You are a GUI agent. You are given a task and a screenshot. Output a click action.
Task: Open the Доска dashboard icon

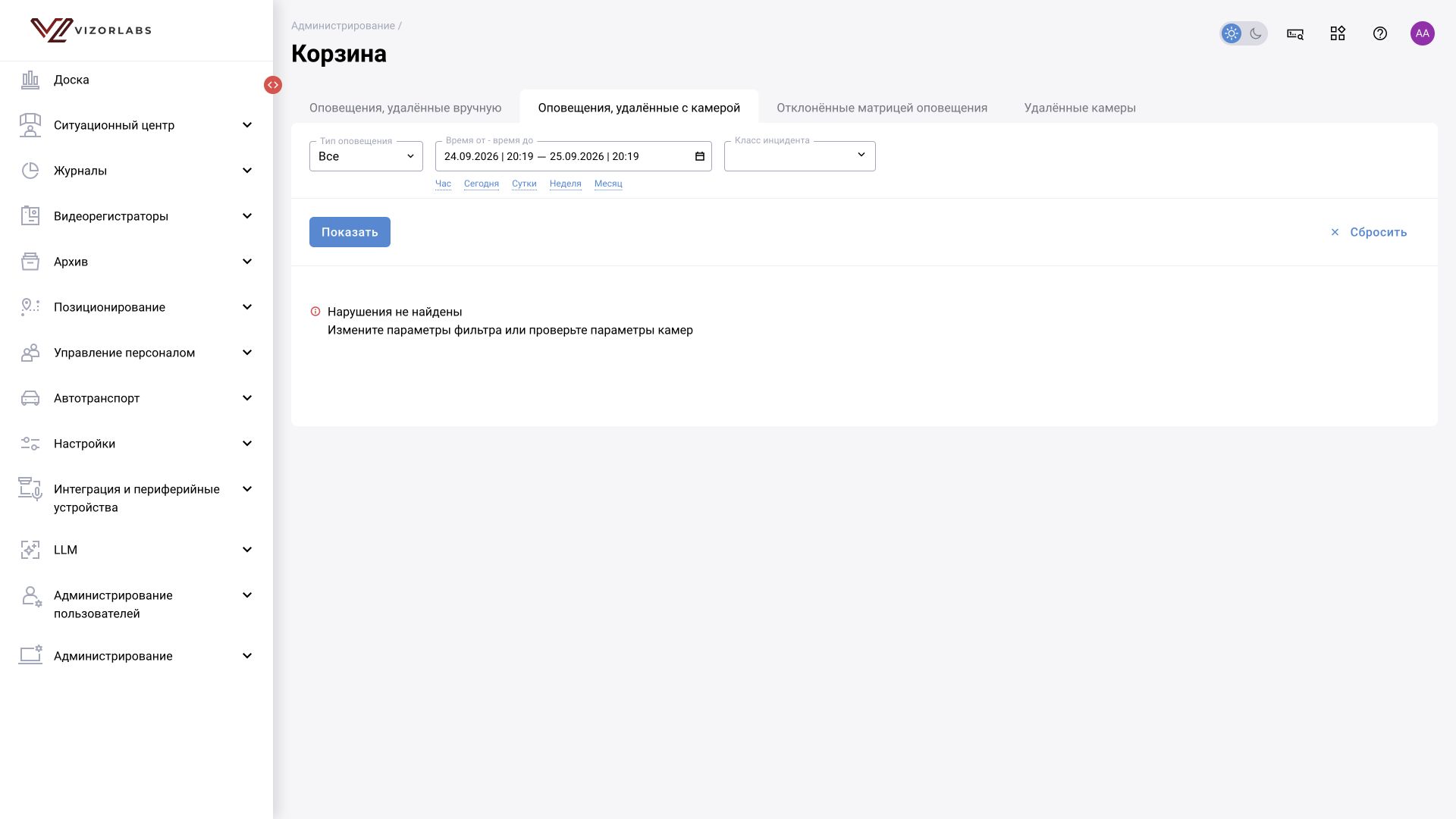pyautogui.click(x=30, y=80)
